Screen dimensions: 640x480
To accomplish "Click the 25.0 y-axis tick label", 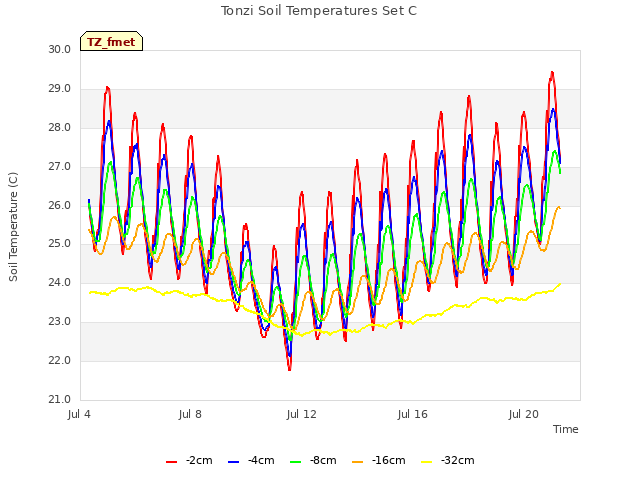I will pyautogui.click(x=60, y=244).
